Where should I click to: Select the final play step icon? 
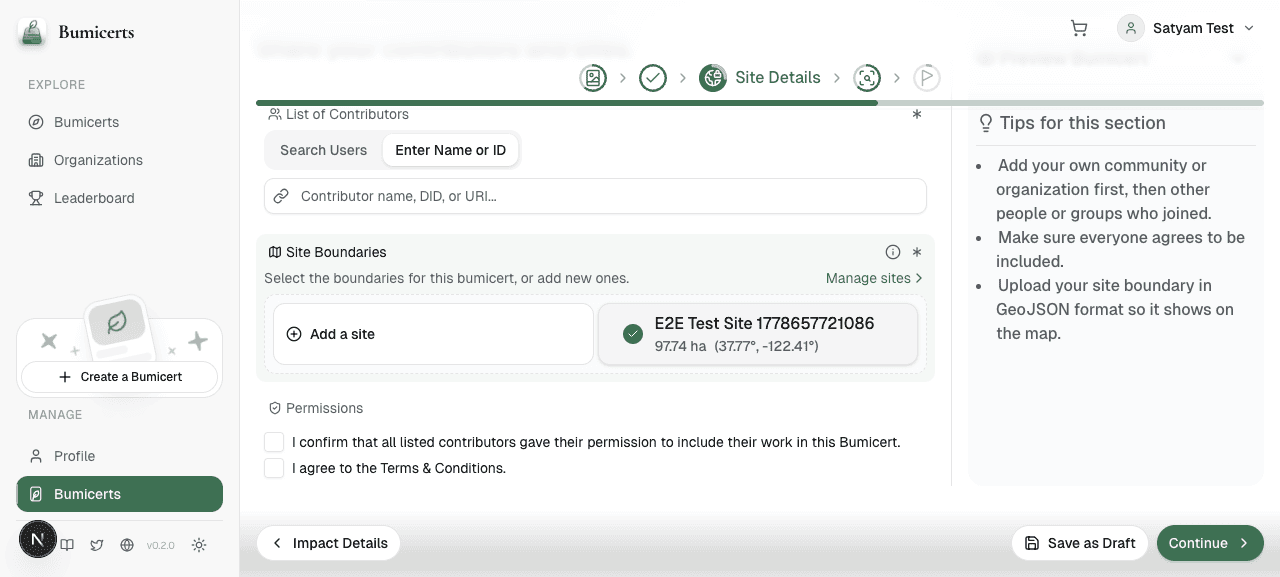(x=927, y=77)
